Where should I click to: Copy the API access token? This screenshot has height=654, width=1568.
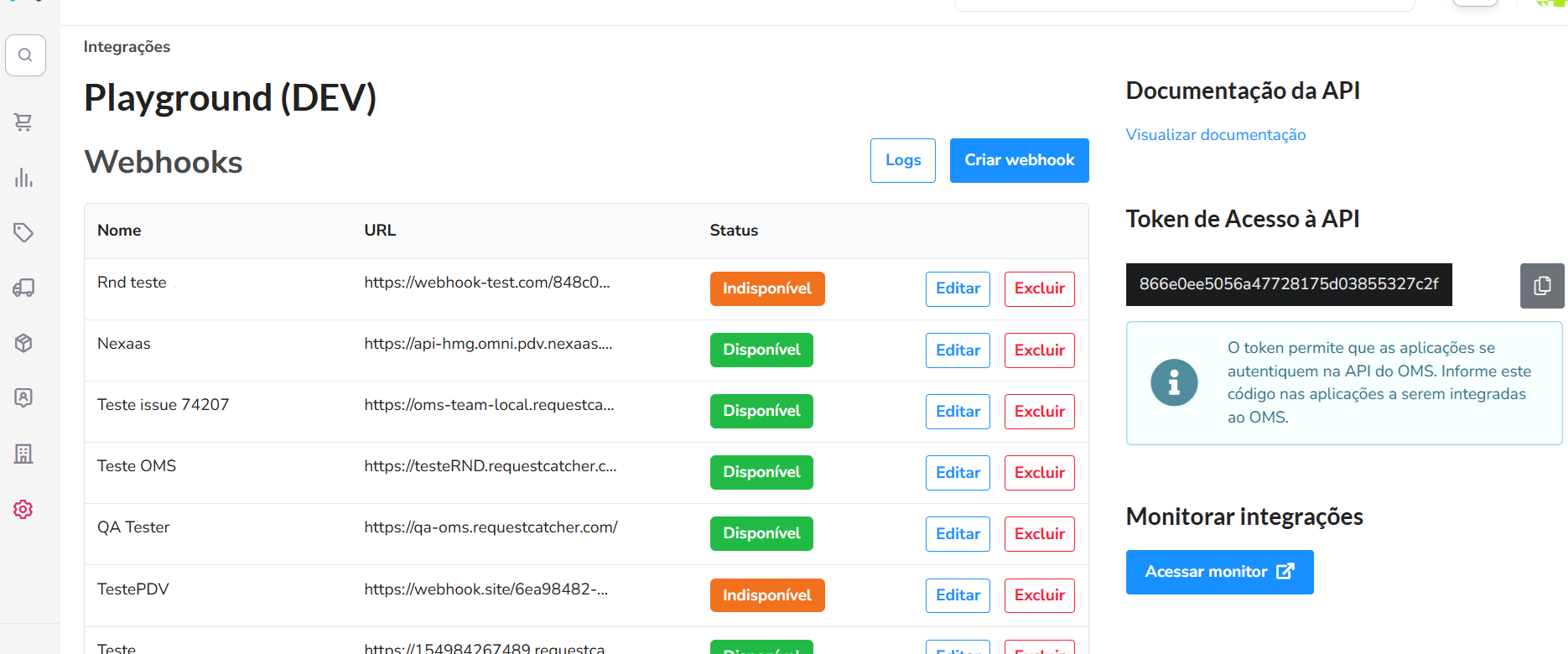click(x=1542, y=286)
